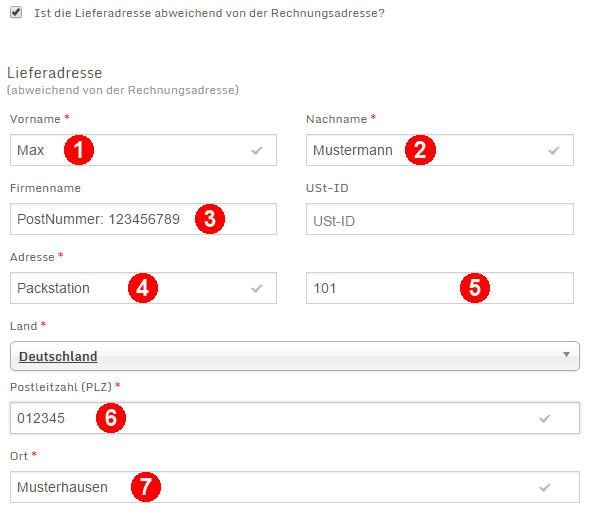The height and width of the screenshot is (516, 592).
Task: Click the checkmark in Postleitzahl field
Action: tap(545, 418)
